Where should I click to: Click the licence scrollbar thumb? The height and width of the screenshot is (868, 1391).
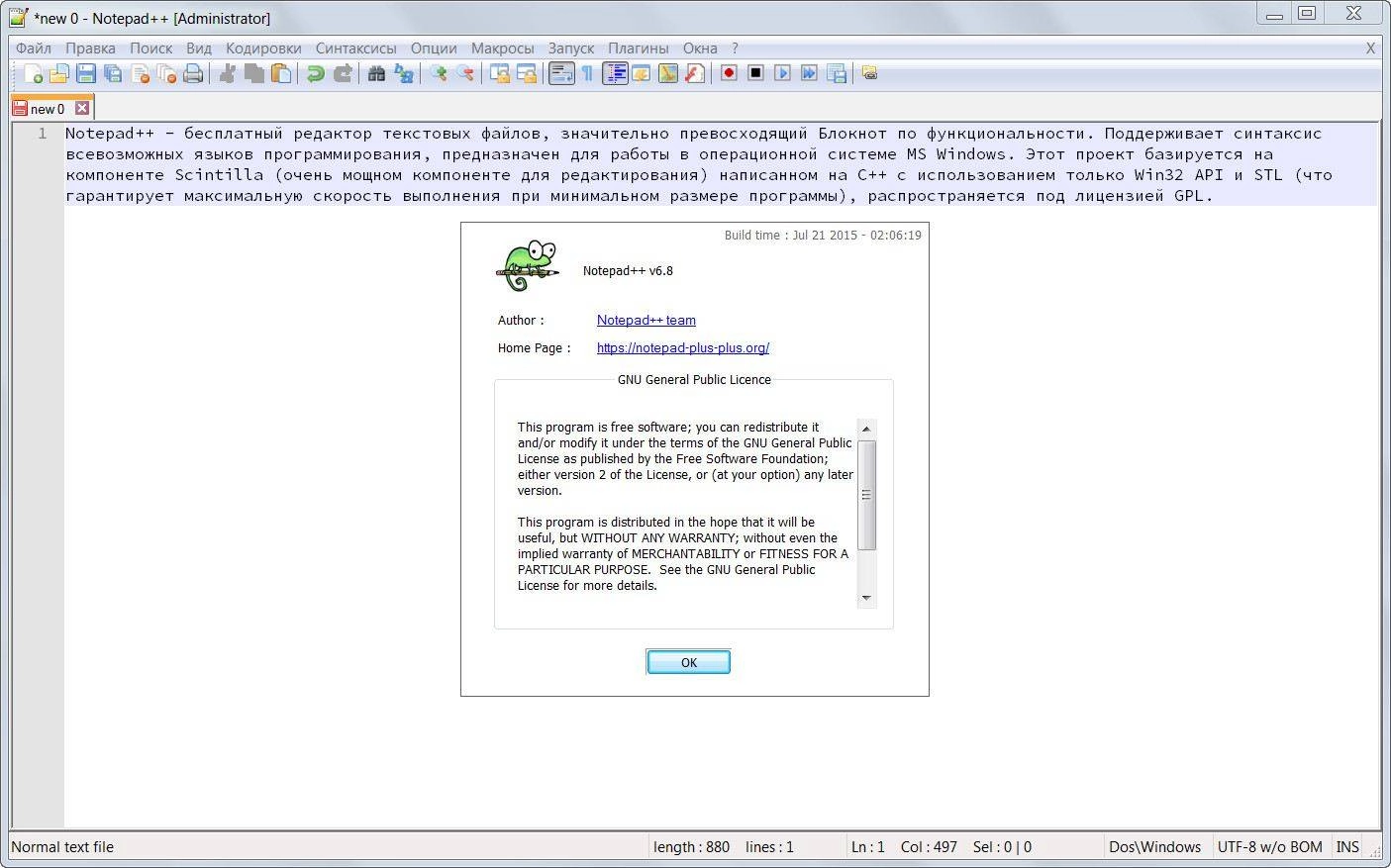tap(866, 495)
